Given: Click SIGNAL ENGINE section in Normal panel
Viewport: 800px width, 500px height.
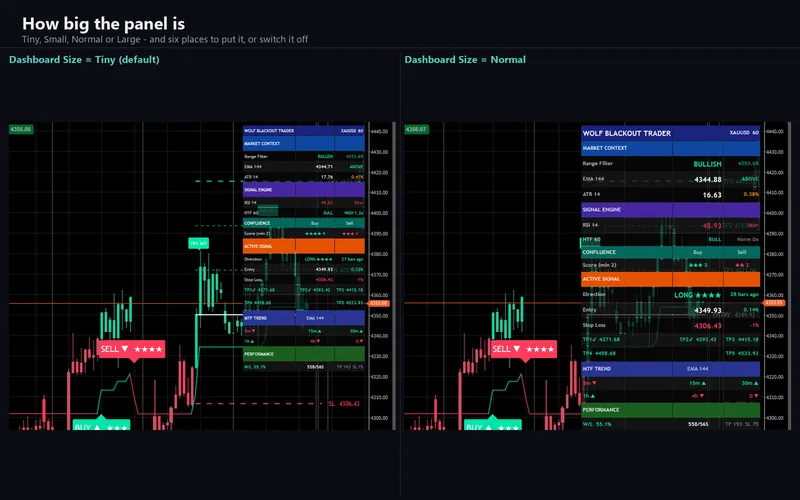Looking at the screenshot, I should pyautogui.click(x=670, y=210).
